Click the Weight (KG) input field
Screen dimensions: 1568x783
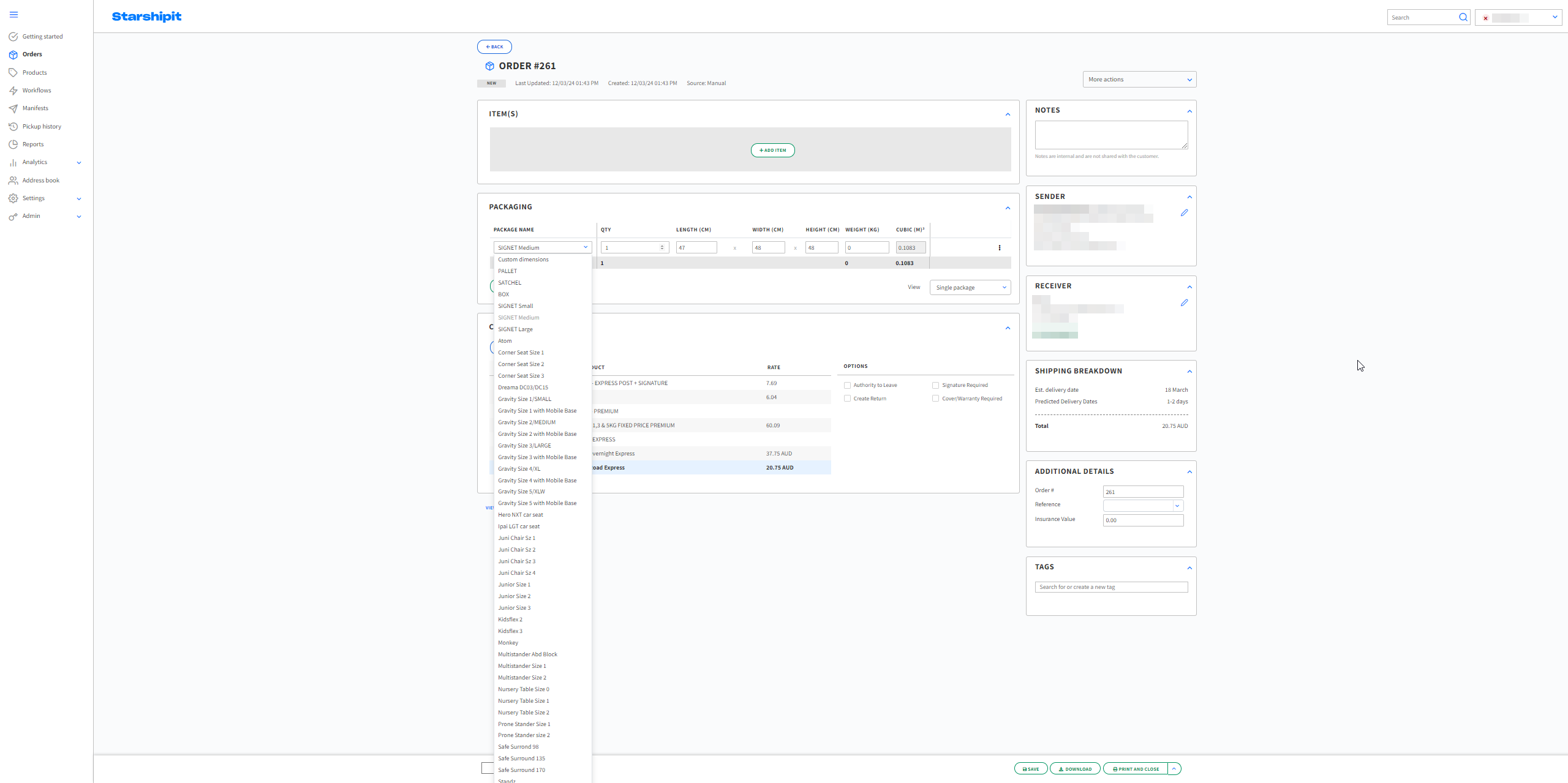coord(867,247)
